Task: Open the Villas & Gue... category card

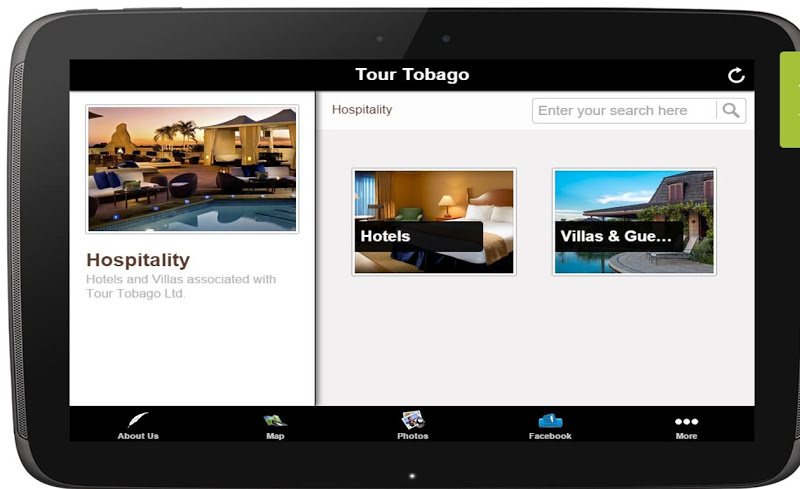Action: click(x=634, y=222)
